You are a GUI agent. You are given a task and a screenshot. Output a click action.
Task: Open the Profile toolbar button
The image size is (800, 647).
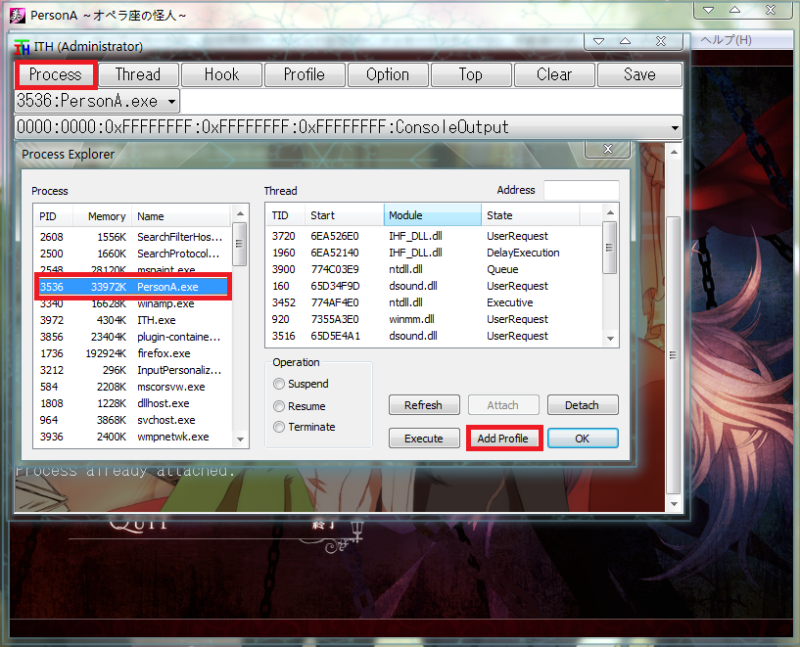pyautogui.click(x=304, y=75)
